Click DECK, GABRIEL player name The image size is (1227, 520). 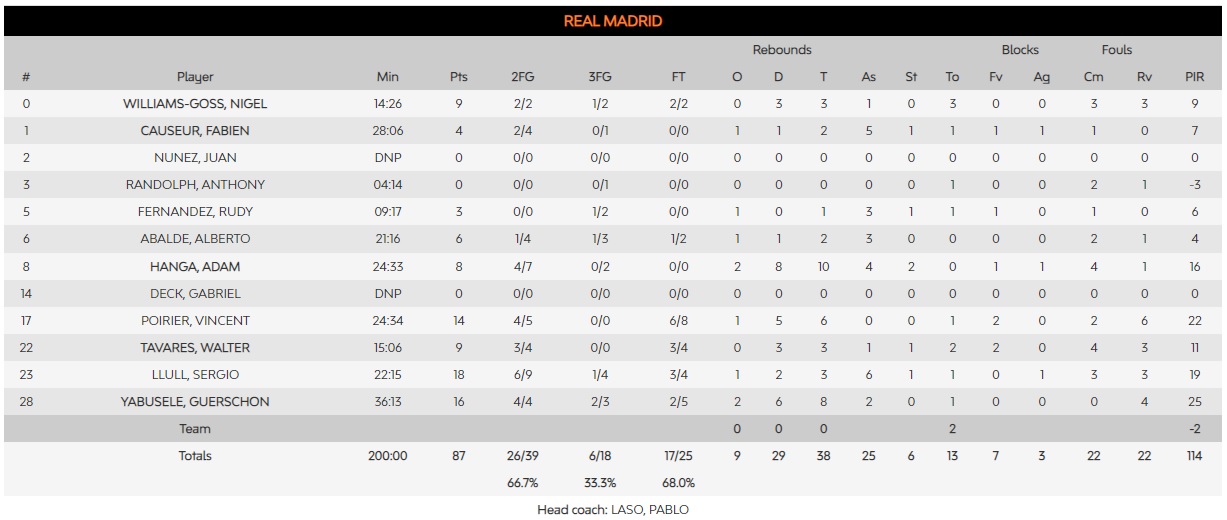click(195, 294)
